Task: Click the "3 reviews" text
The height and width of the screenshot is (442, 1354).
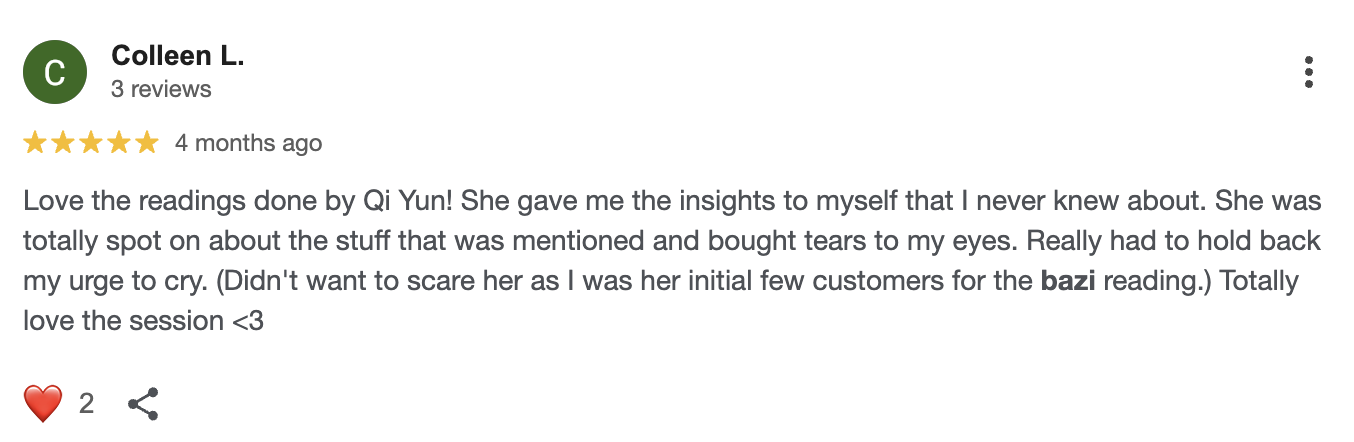Action: pyautogui.click(x=161, y=89)
